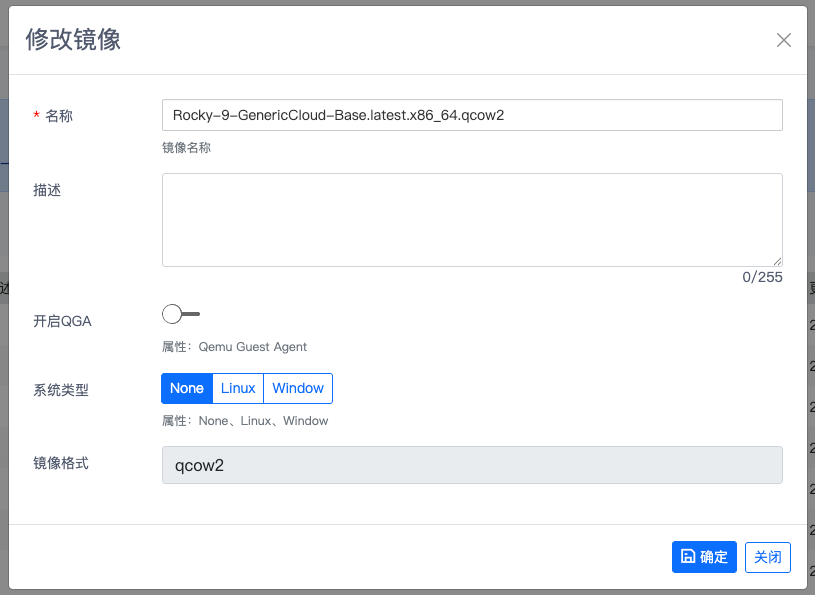Set the system type to Window
The width and height of the screenshot is (815, 595).
pos(298,388)
